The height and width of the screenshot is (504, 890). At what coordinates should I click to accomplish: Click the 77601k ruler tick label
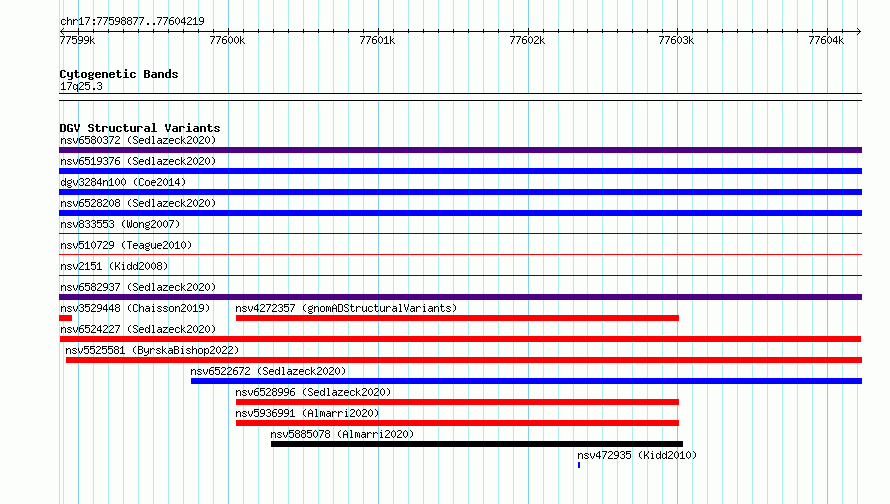click(377, 40)
